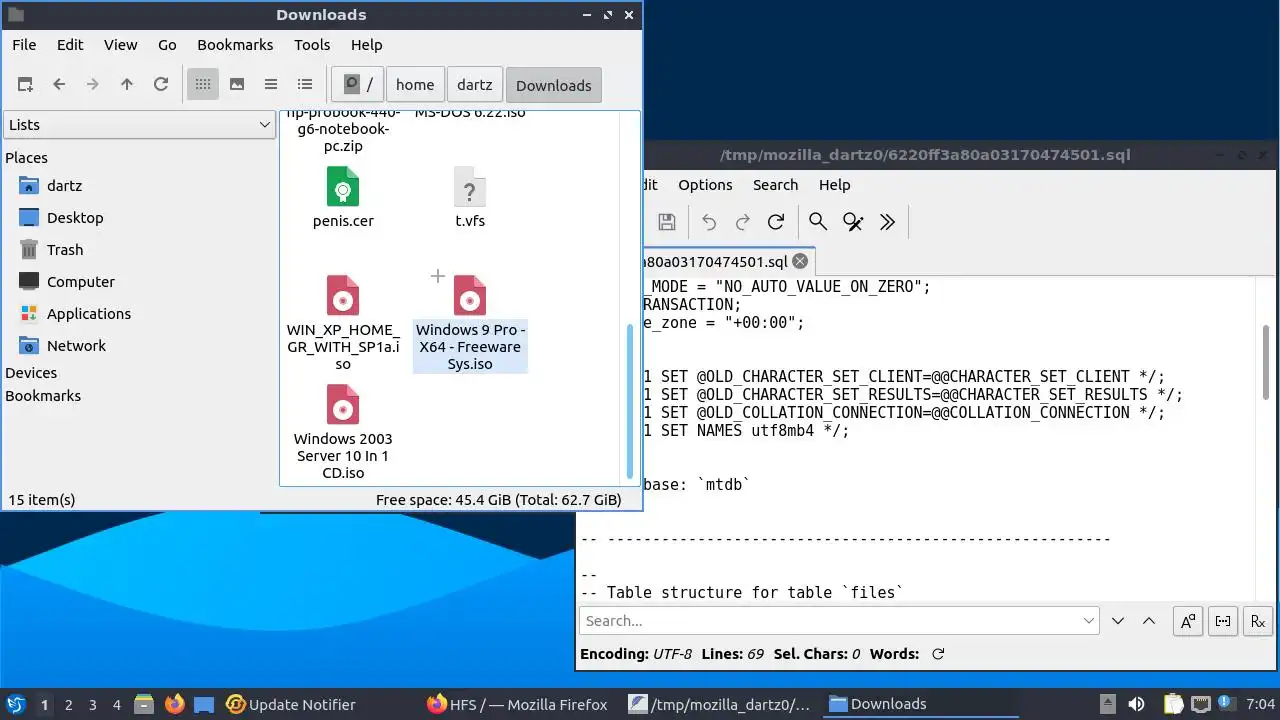This screenshot has height=720, width=1280.
Task: Click Find magnifier in editor toolbar
Action: pos(818,222)
